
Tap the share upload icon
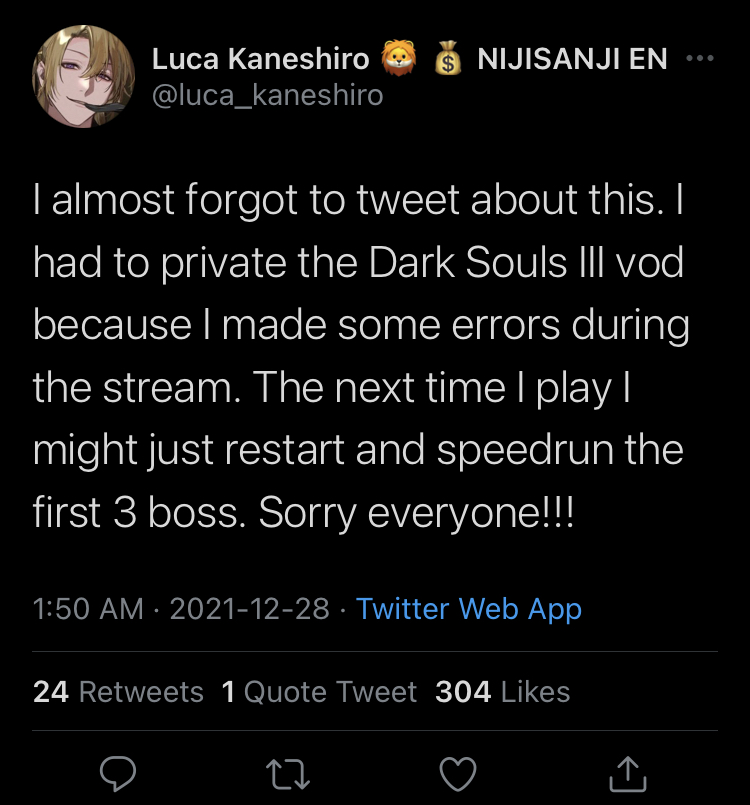(x=630, y=772)
